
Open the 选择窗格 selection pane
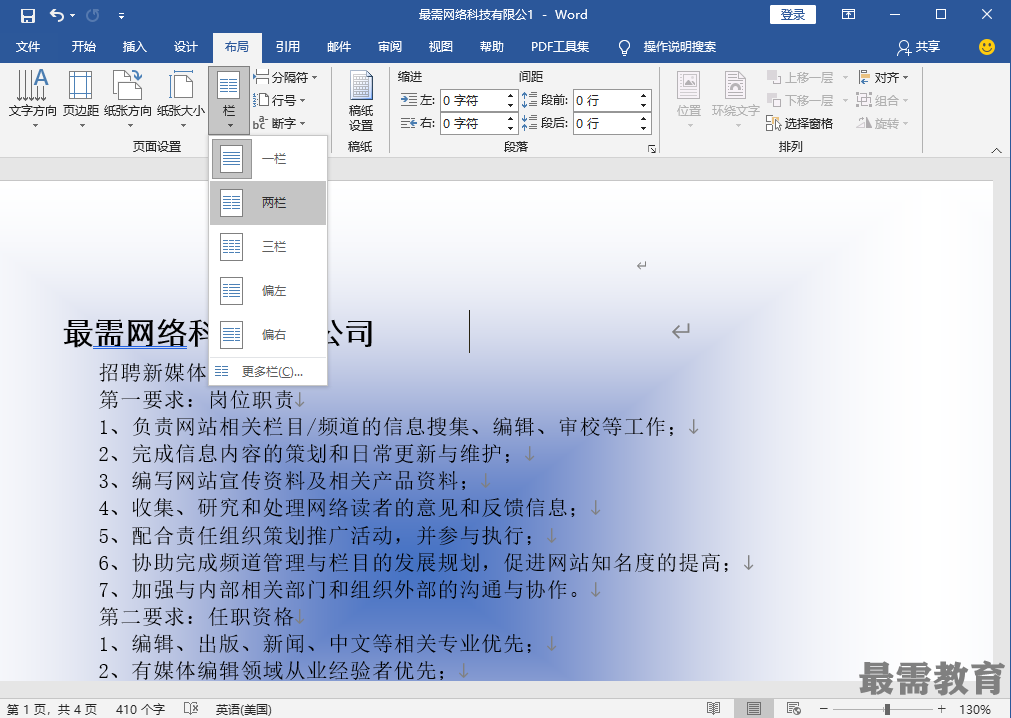coord(800,123)
